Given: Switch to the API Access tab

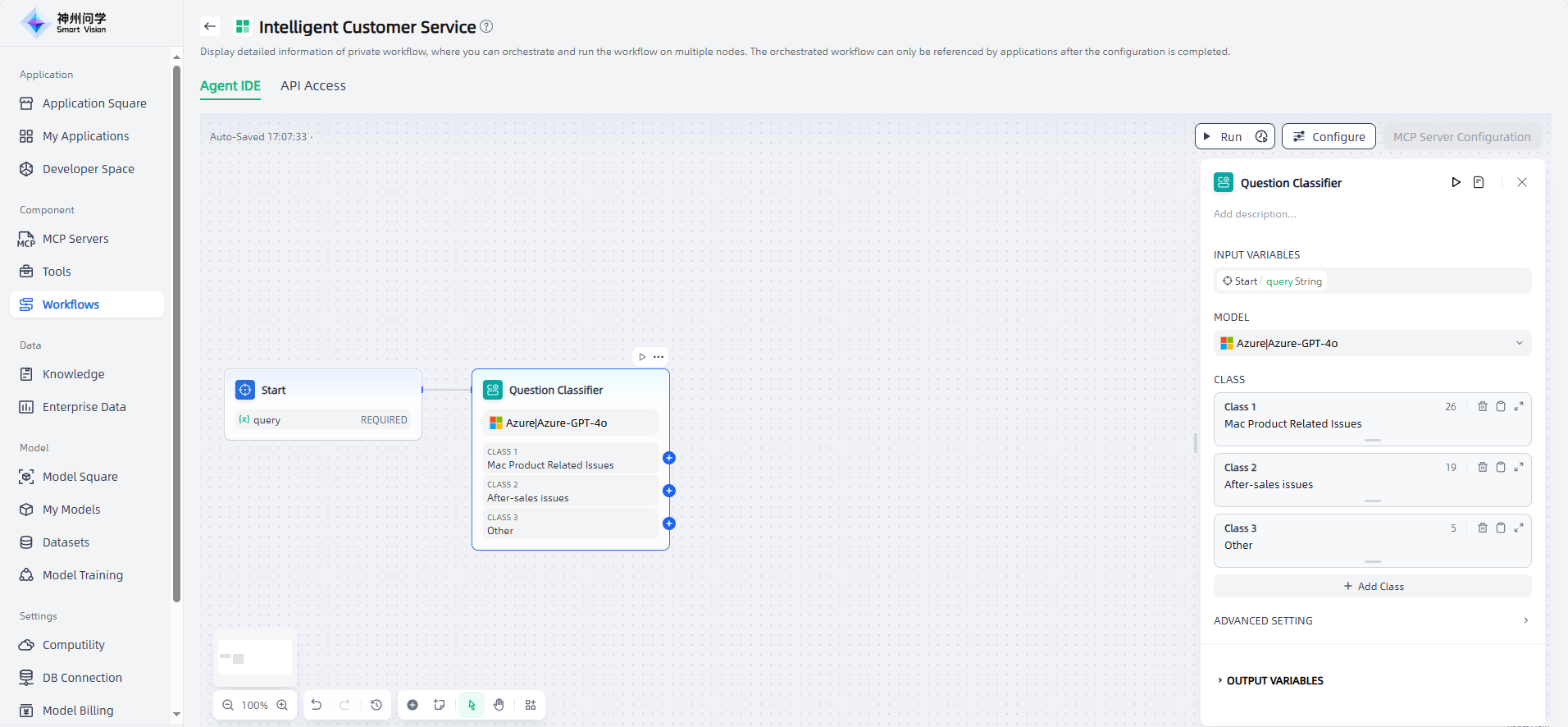Looking at the screenshot, I should pyautogui.click(x=312, y=86).
